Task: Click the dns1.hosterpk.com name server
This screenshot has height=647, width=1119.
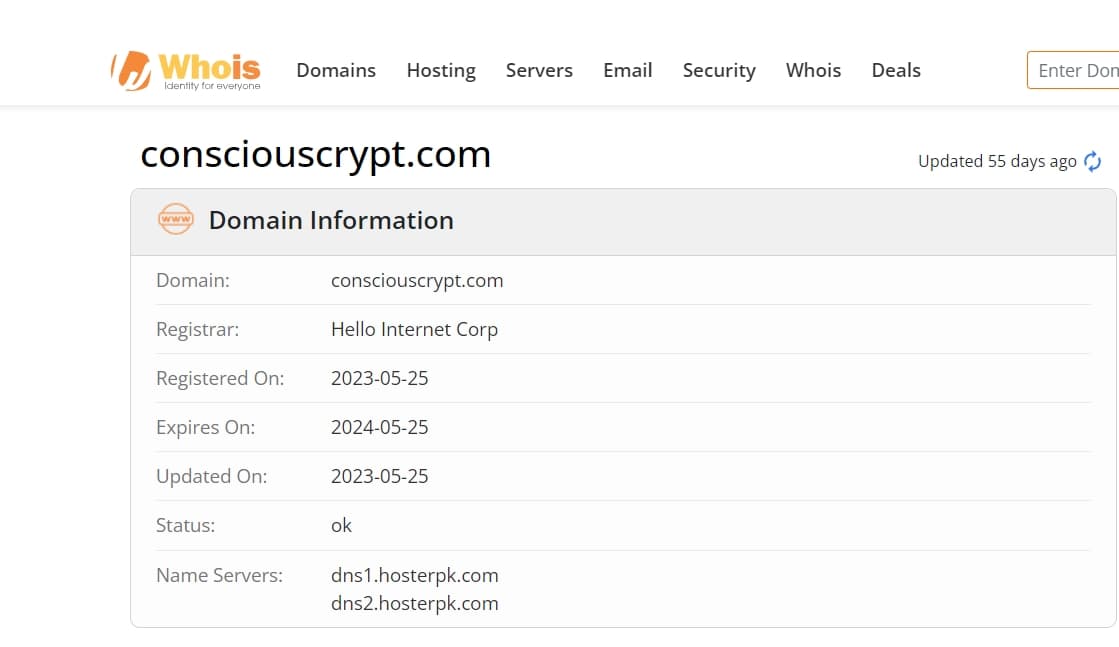Action: pos(415,575)
